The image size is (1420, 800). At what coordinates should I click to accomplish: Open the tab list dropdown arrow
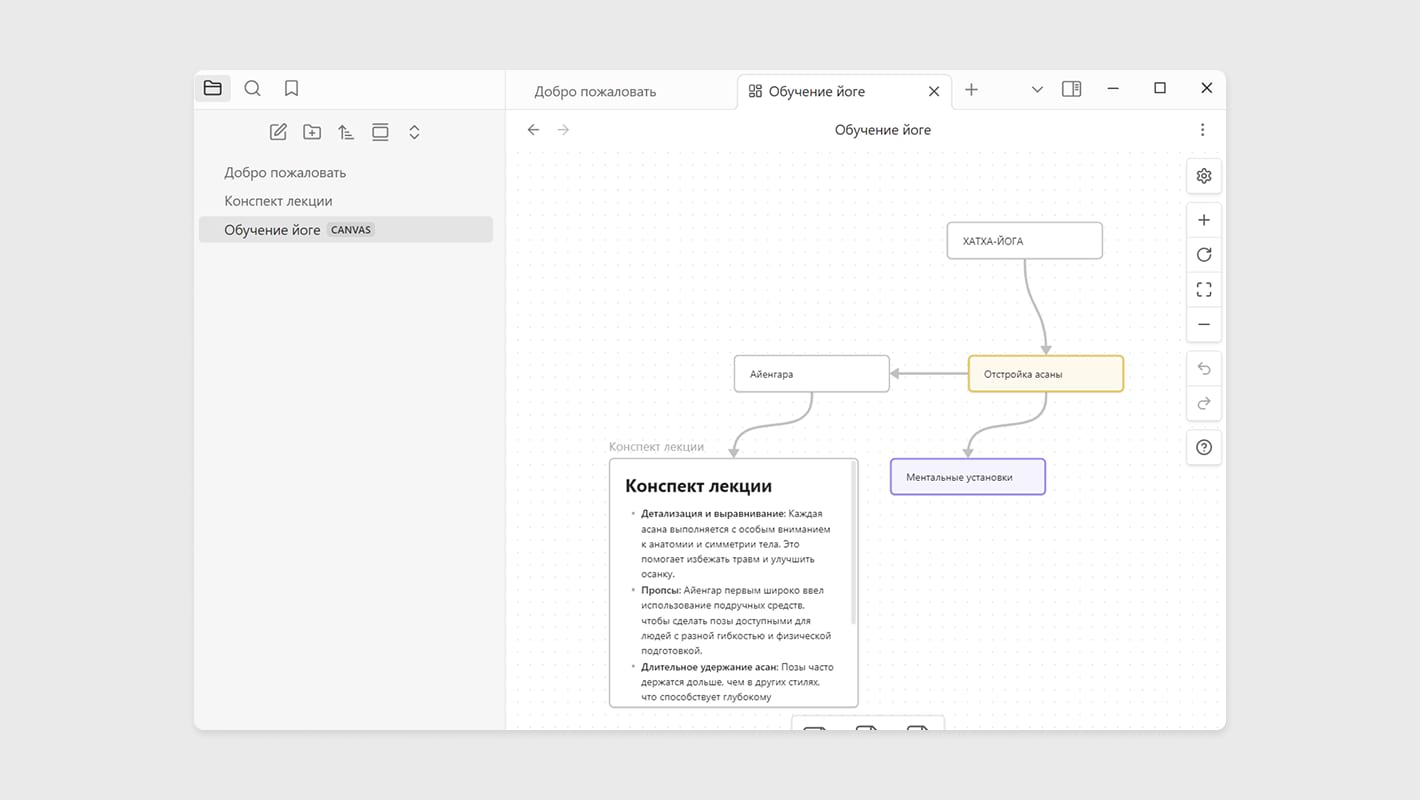pyautogui.click(x=1037, y=90)
